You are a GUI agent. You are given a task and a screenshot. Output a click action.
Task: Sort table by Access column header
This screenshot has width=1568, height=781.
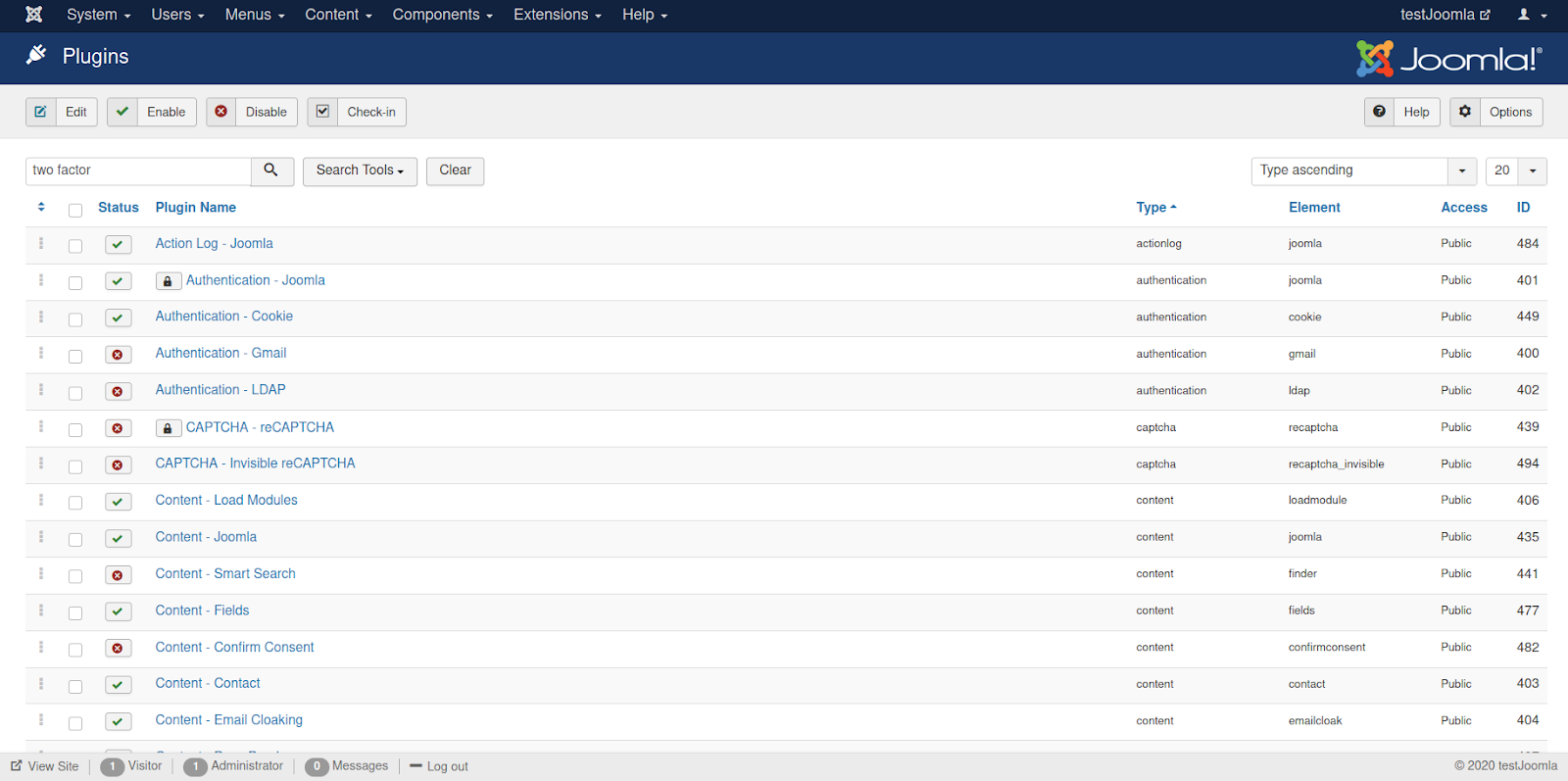pyautogui.click(x=1464, y=208)
